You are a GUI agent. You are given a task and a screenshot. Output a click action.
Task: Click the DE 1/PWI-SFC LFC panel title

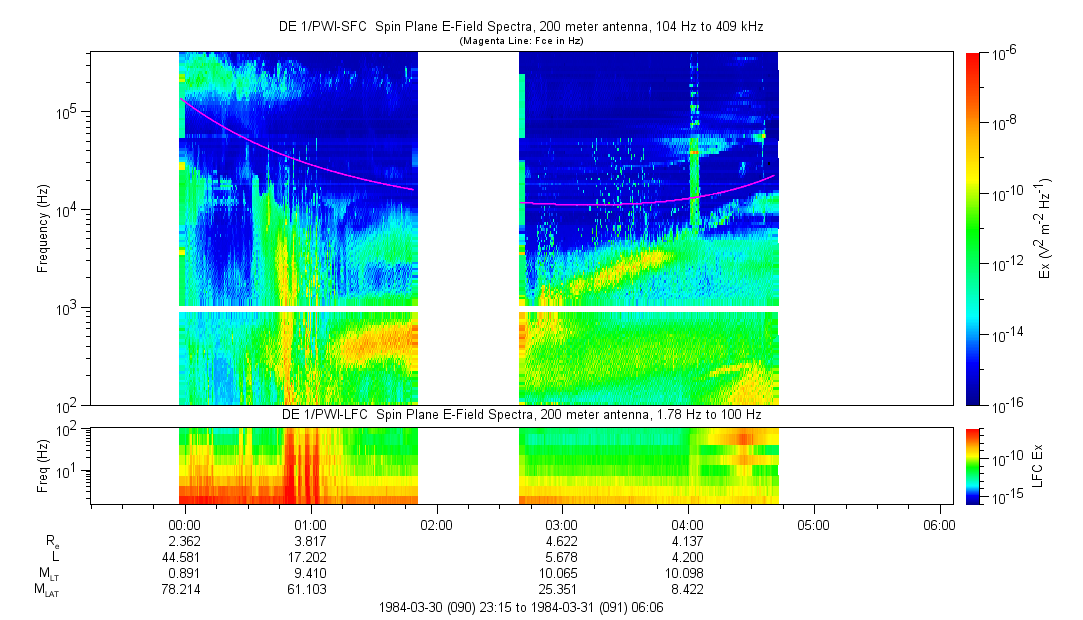click(x=520, y=414)
